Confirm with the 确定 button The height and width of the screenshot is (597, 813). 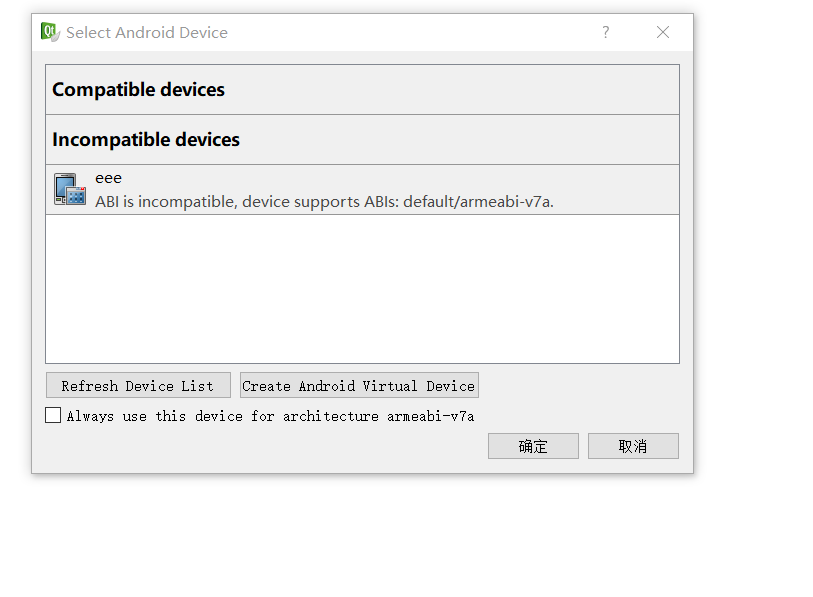(x=533, y=446)
